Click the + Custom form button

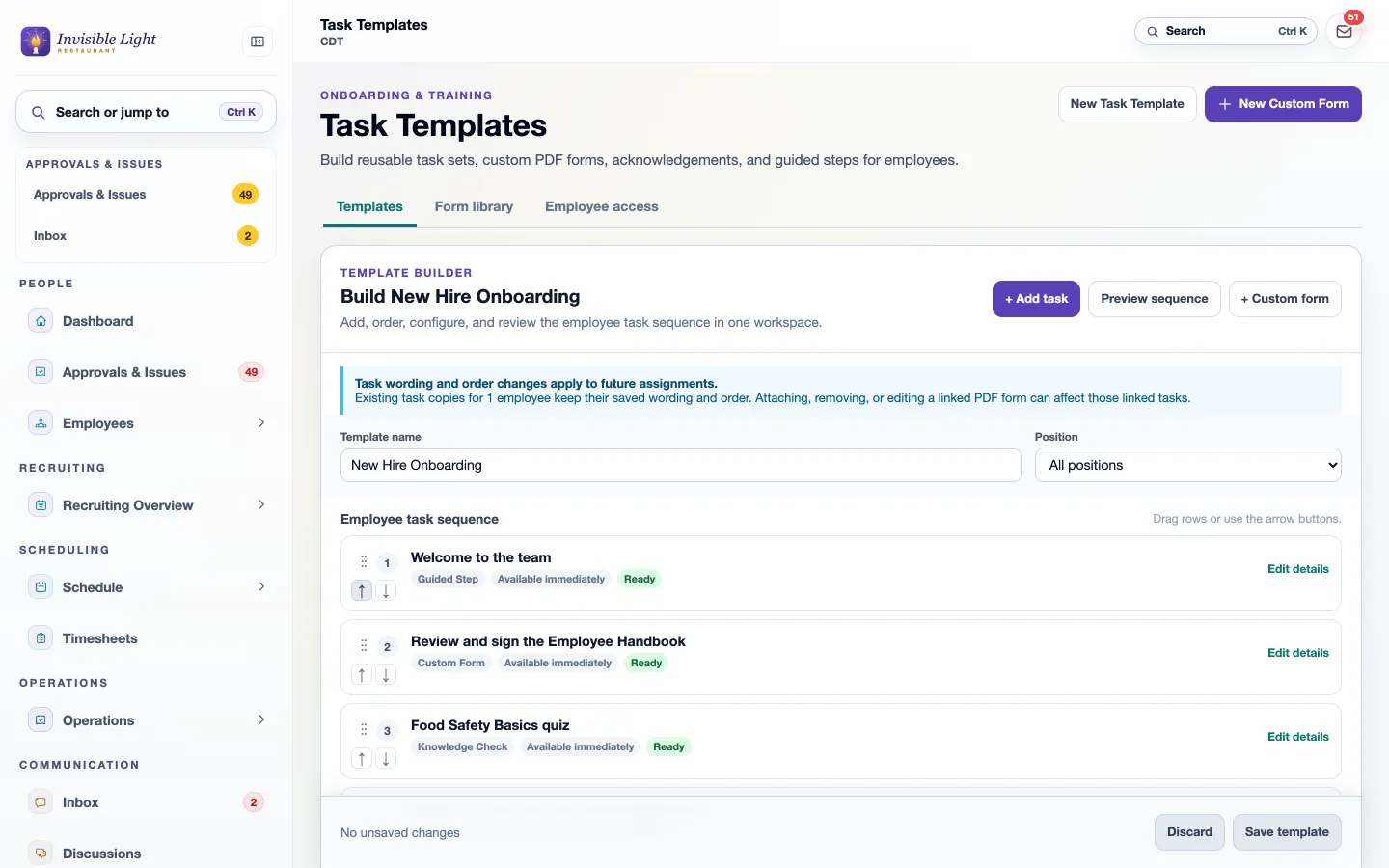(1285, 299)
